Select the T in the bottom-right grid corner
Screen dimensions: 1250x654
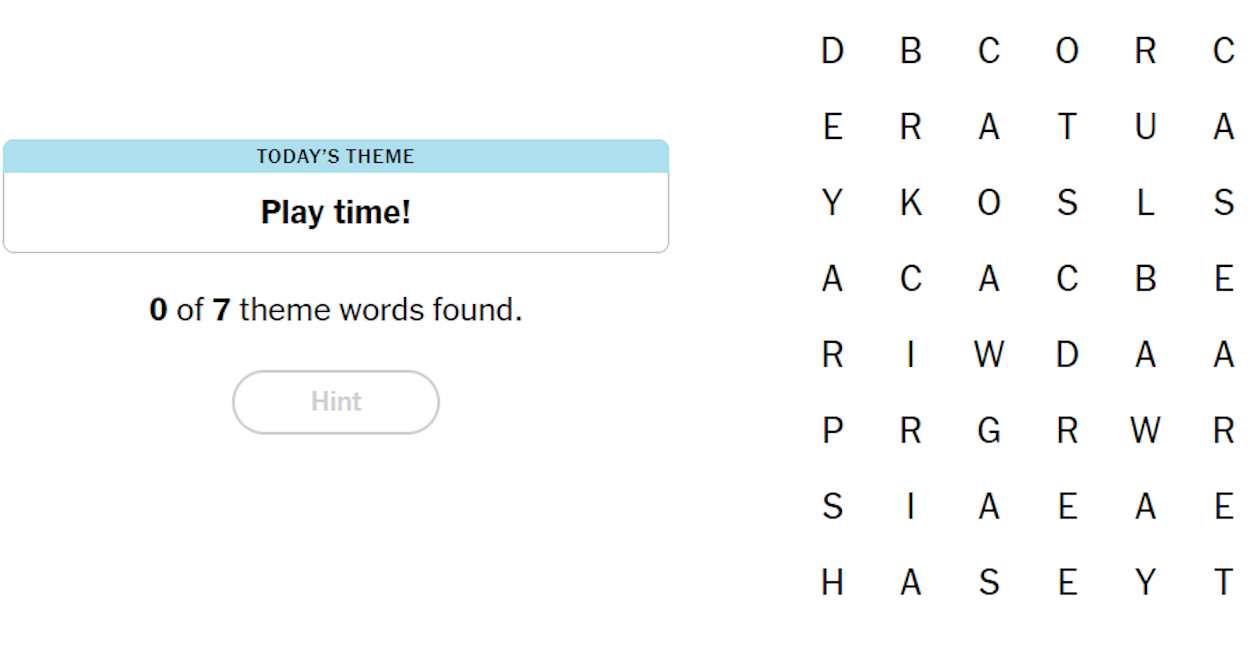click(x=1223, y=582)
